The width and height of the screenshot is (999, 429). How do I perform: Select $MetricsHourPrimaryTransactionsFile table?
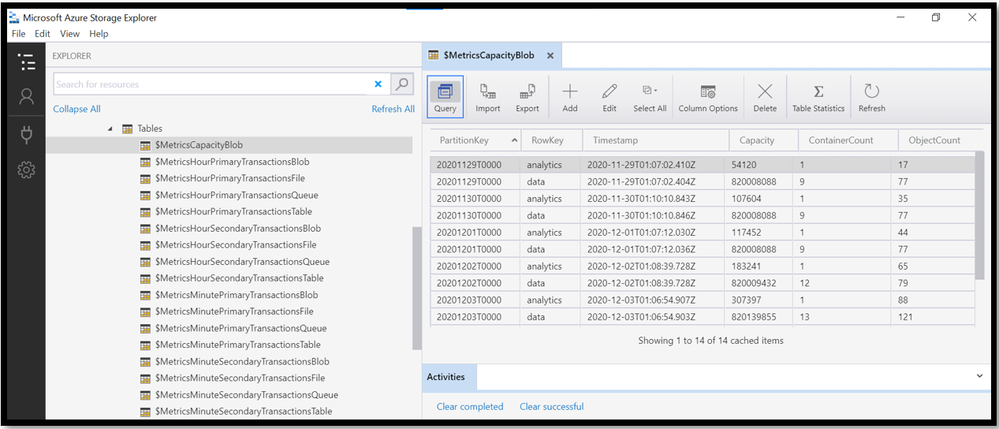click(x=229, y=178)
